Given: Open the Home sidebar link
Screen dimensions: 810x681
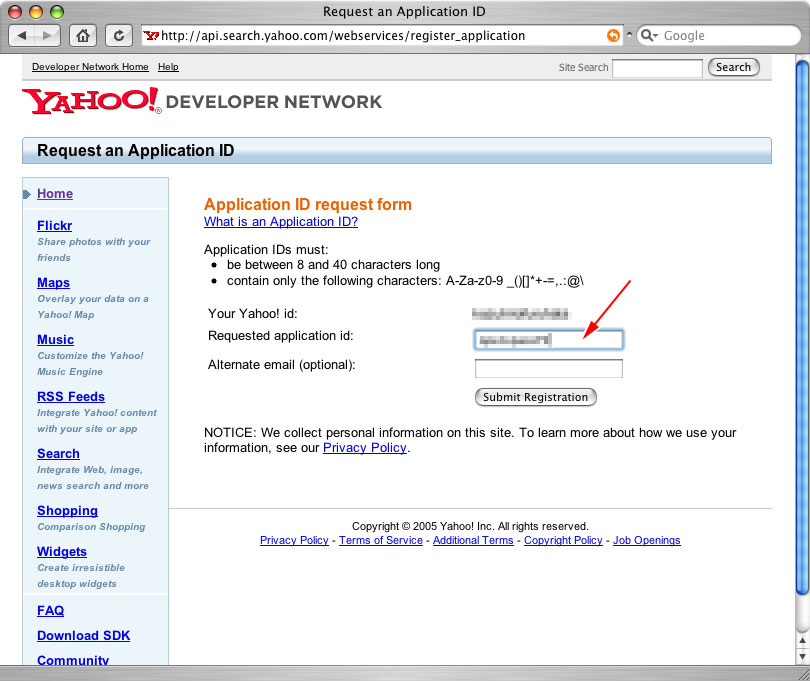Looking at the screenshot, I should click(x=55, y=194).
